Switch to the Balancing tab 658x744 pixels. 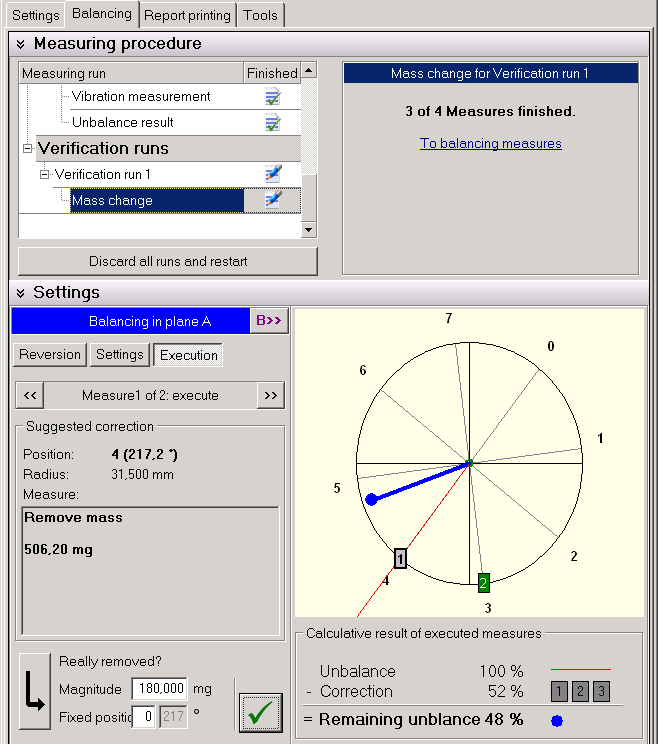pyautogui.click(x=102, y=14)
